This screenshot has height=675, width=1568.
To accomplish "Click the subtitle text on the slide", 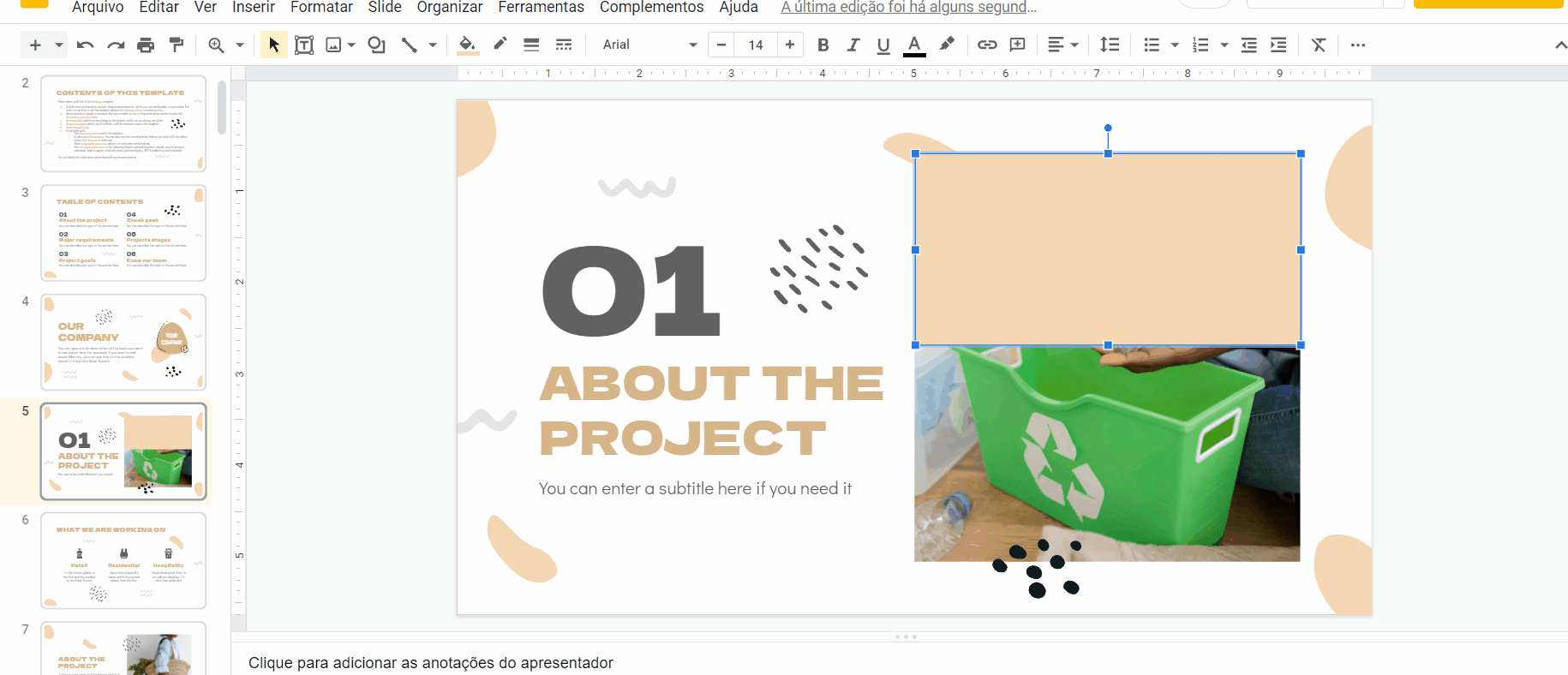I will click(x=696, y=488).
